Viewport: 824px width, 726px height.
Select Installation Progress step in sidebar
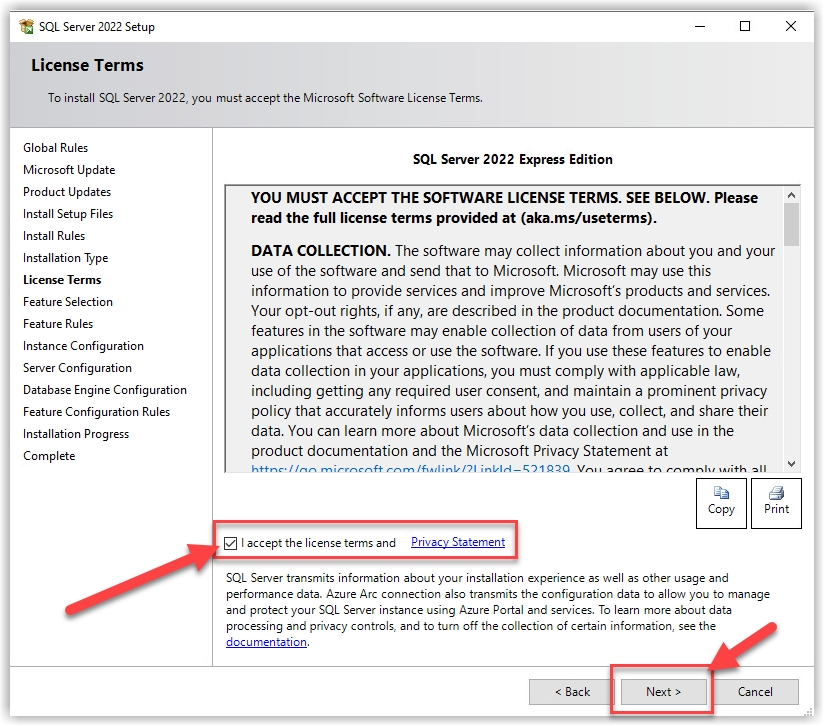76,434
